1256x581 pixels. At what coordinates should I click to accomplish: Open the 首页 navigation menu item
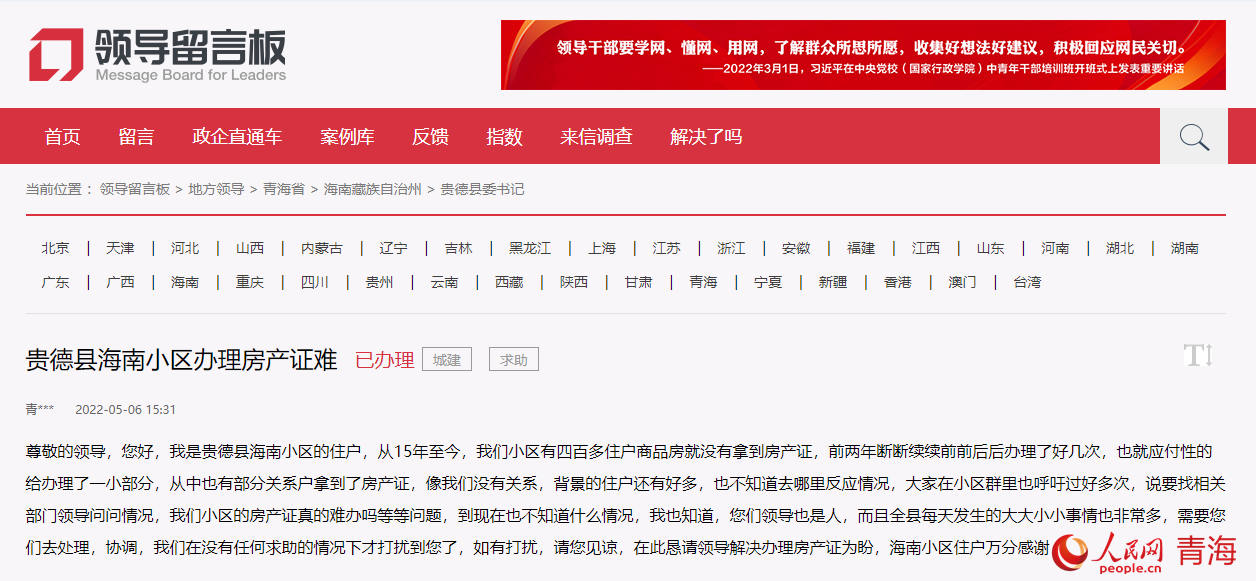point(62,137)
